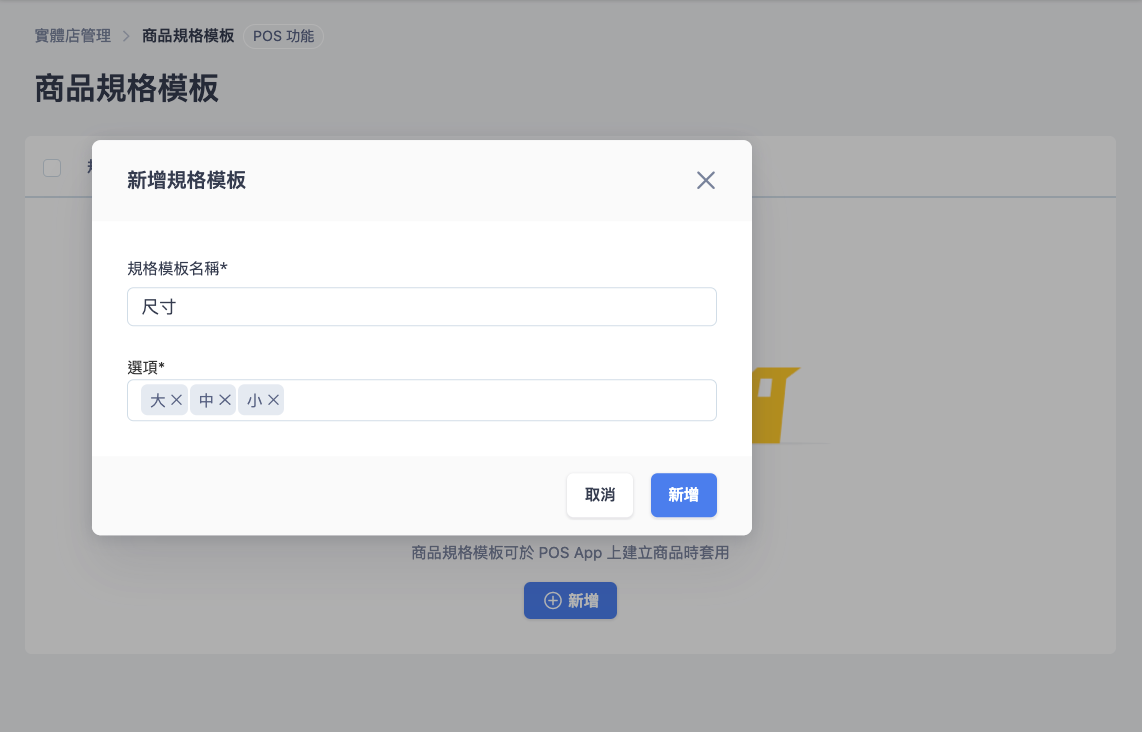Click the breadcrumb chevron separator
Viewport: 1142px width, 732px height.
click(126, 36)
